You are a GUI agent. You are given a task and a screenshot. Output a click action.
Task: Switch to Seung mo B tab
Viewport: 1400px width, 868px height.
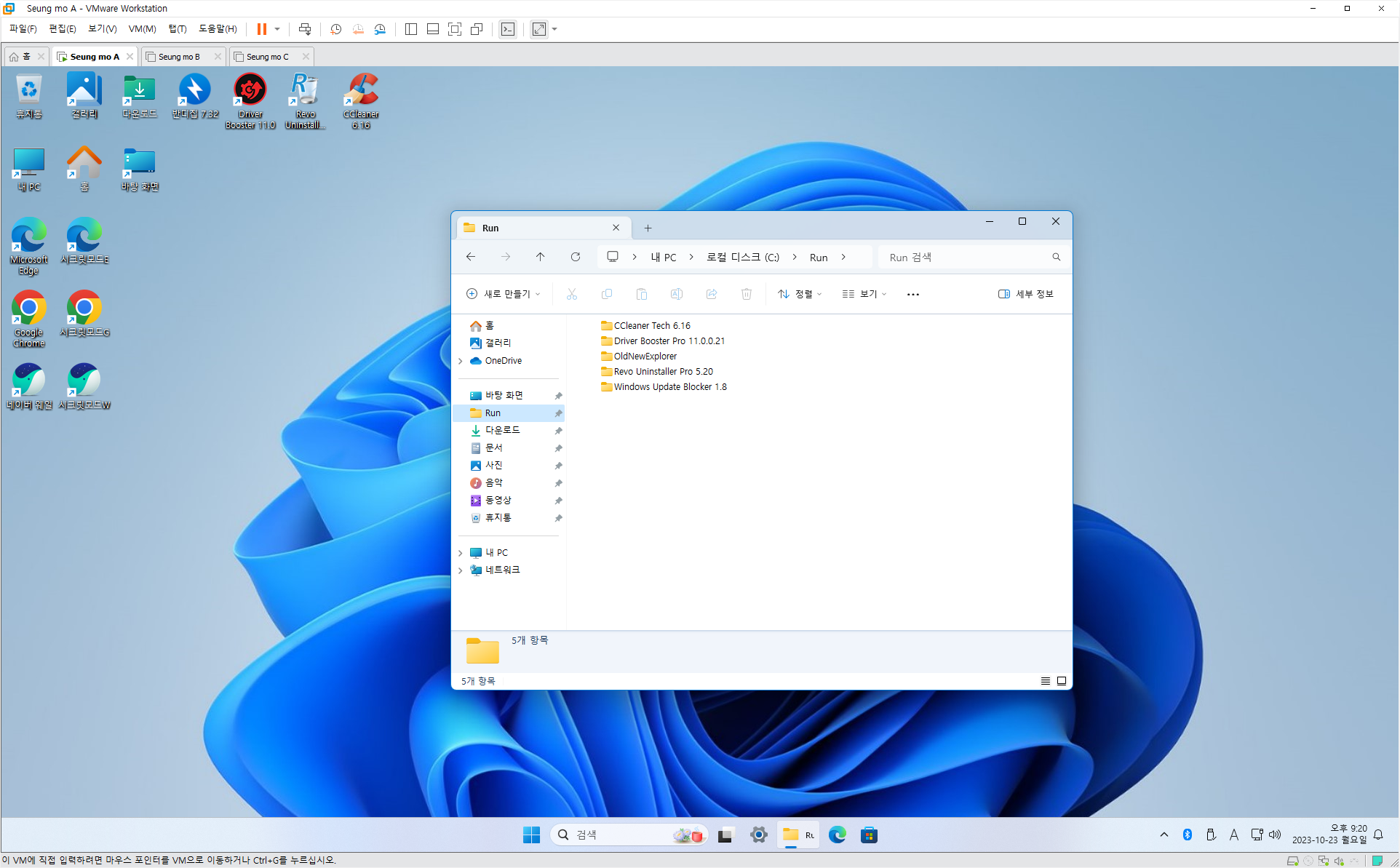coord(179,57)
